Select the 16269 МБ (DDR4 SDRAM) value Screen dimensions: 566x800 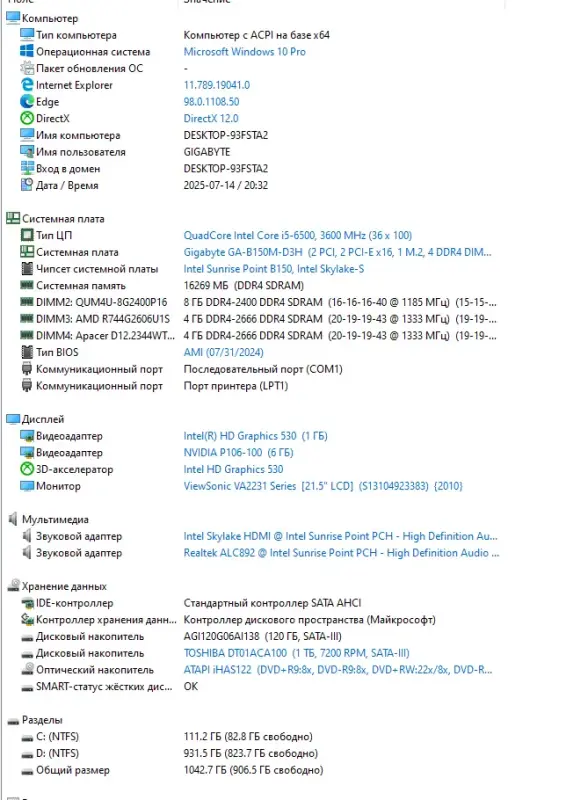tap(243, 285)
